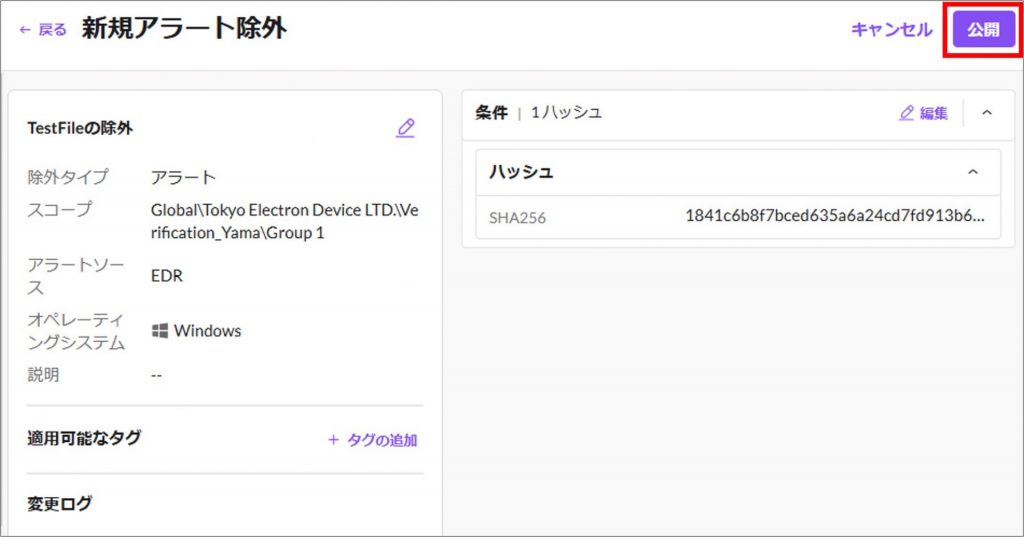Click the Windows logo icon
The width and height of the screenshot is (1024, 537).
tap(160, 330)
